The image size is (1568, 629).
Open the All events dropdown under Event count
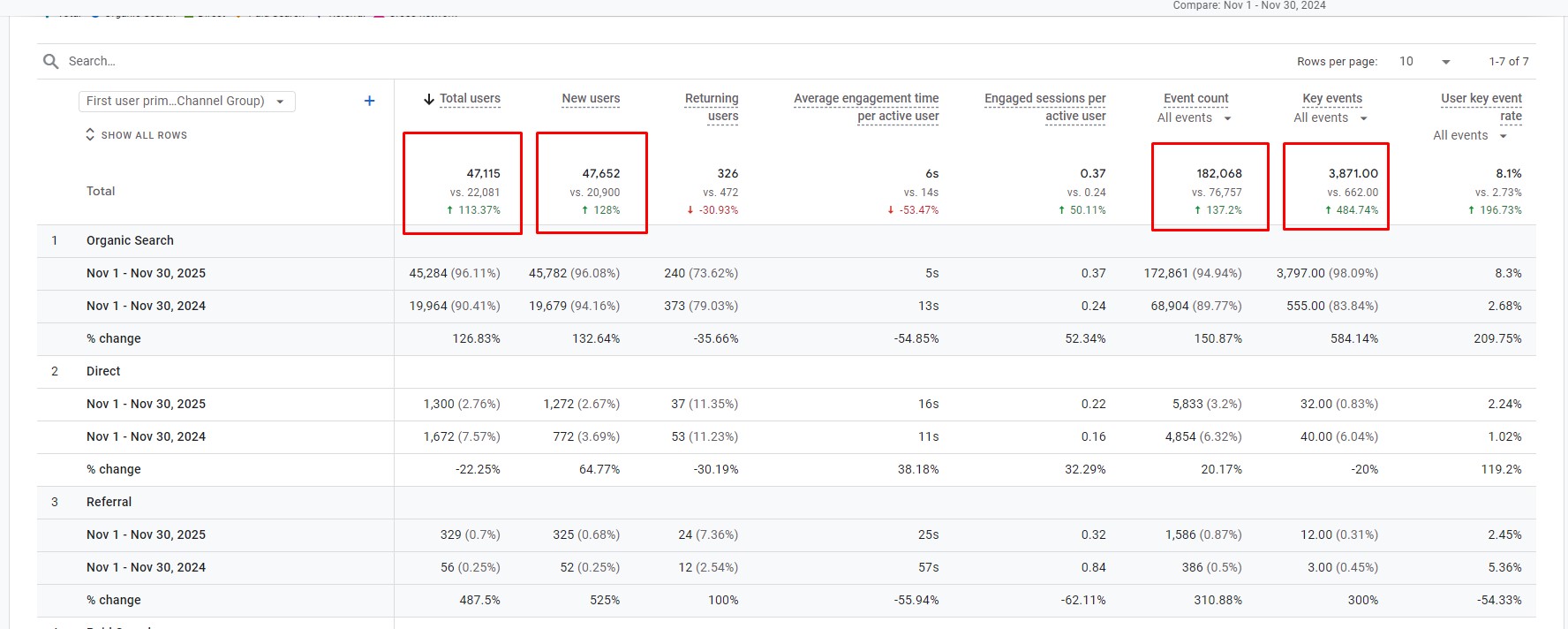(1194, 117)
